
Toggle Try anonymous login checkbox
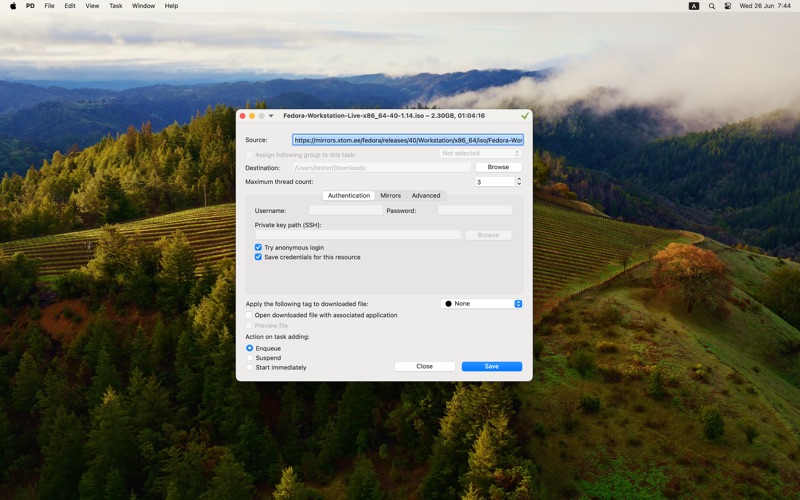pos(258,247)
